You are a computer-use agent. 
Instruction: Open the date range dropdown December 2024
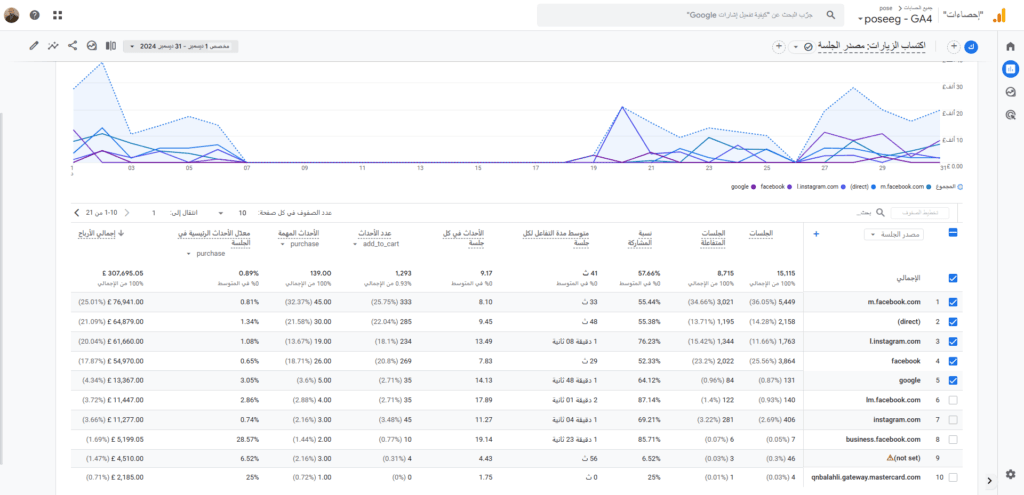pyautogui.click(x=181, y=46)
